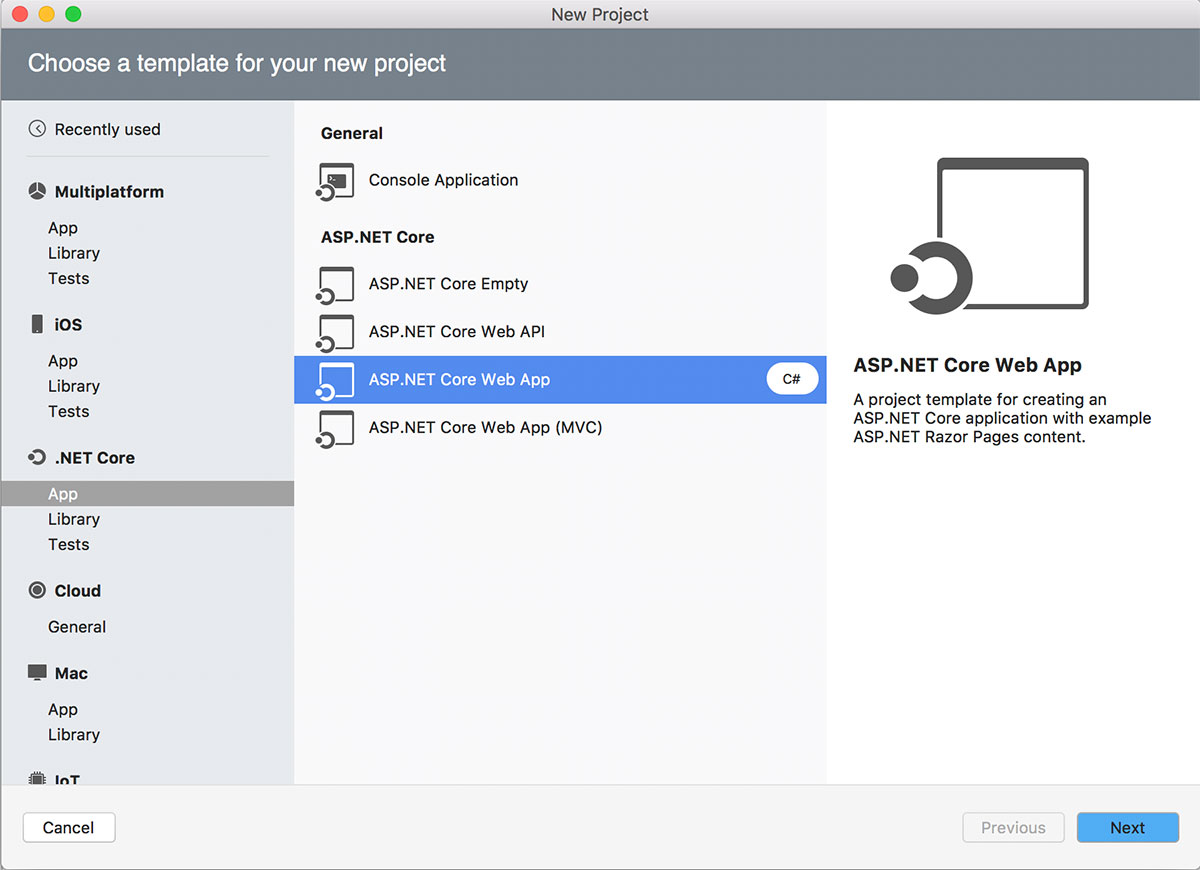Screen dimensions: 1200x870
Task: Click the selected ASP.NET Core Web App icon
Action: pyautogui.click(x=336, y=381)
